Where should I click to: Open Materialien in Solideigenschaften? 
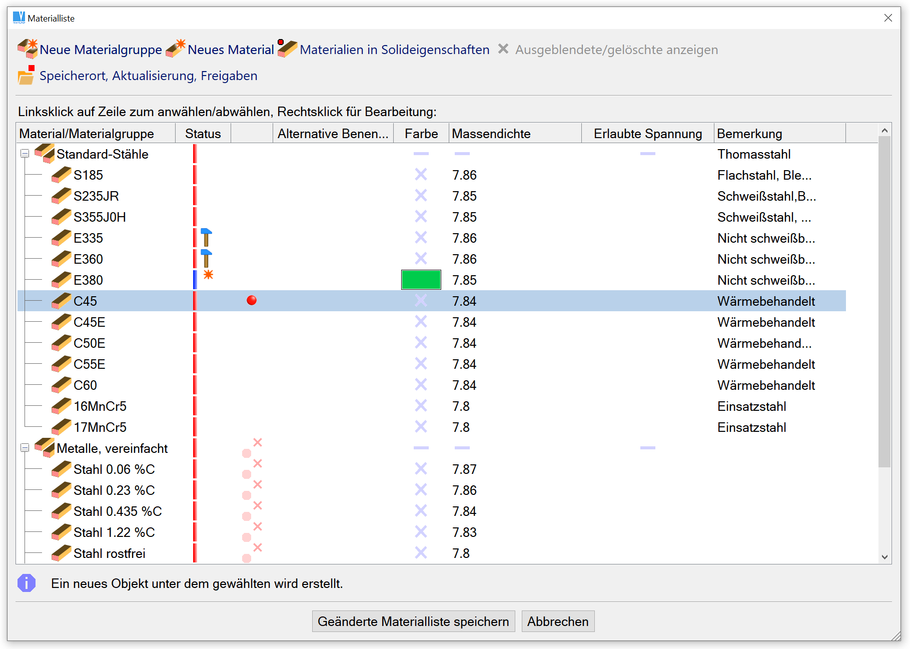287,49
